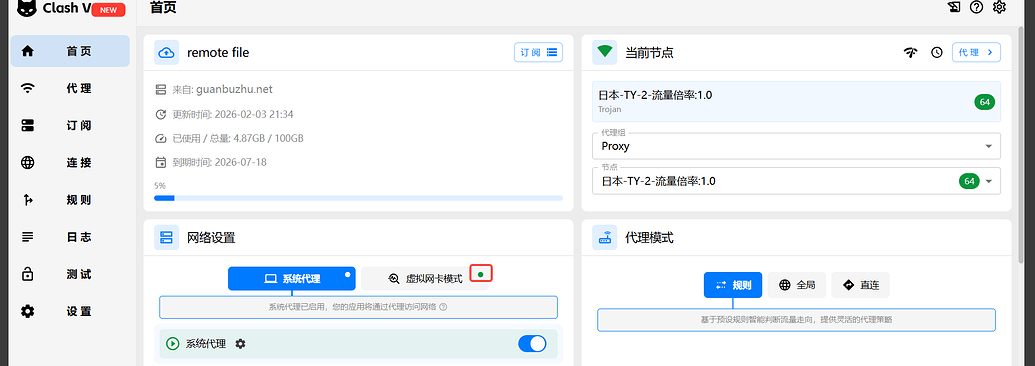Open the 首页 home page in sidebar
Screen dimensions: 1035x366
[x=70, y=51]
